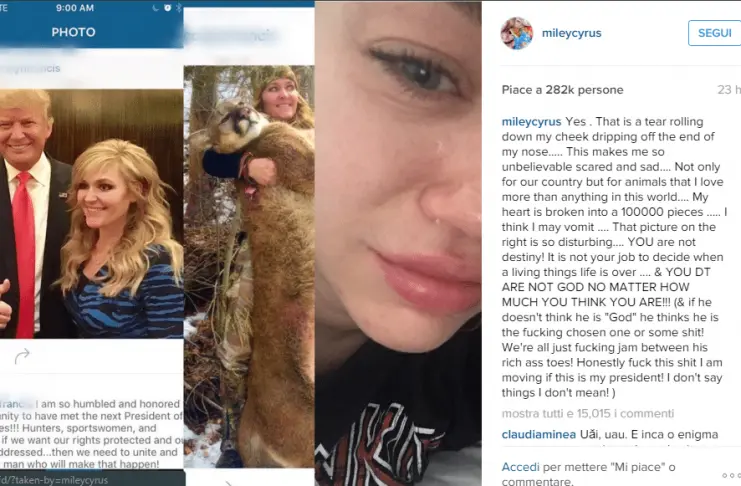This screenshot has height=486, width=741.
Task: Click the 9:00 AM clock in status bar
Action: [x=75, y=8]
